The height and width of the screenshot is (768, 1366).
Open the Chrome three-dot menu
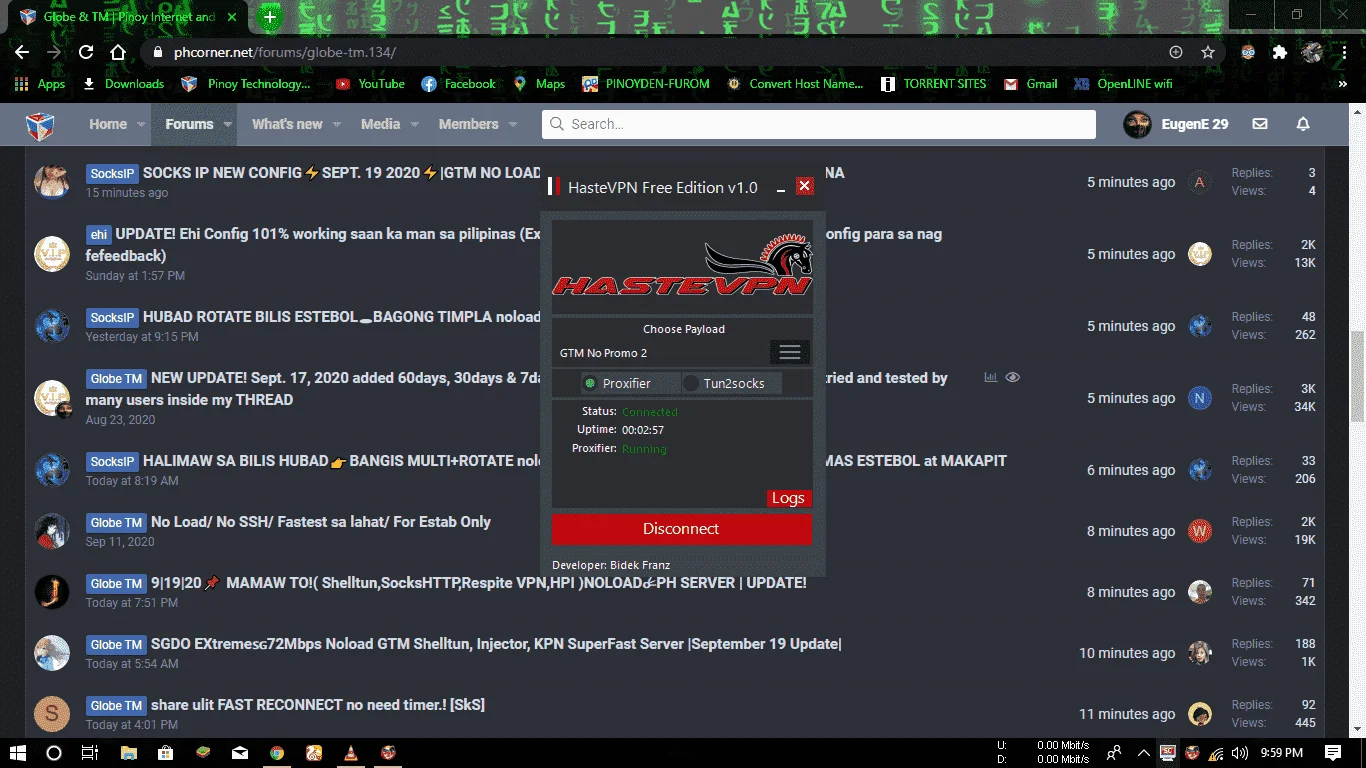pos(1344,52)
